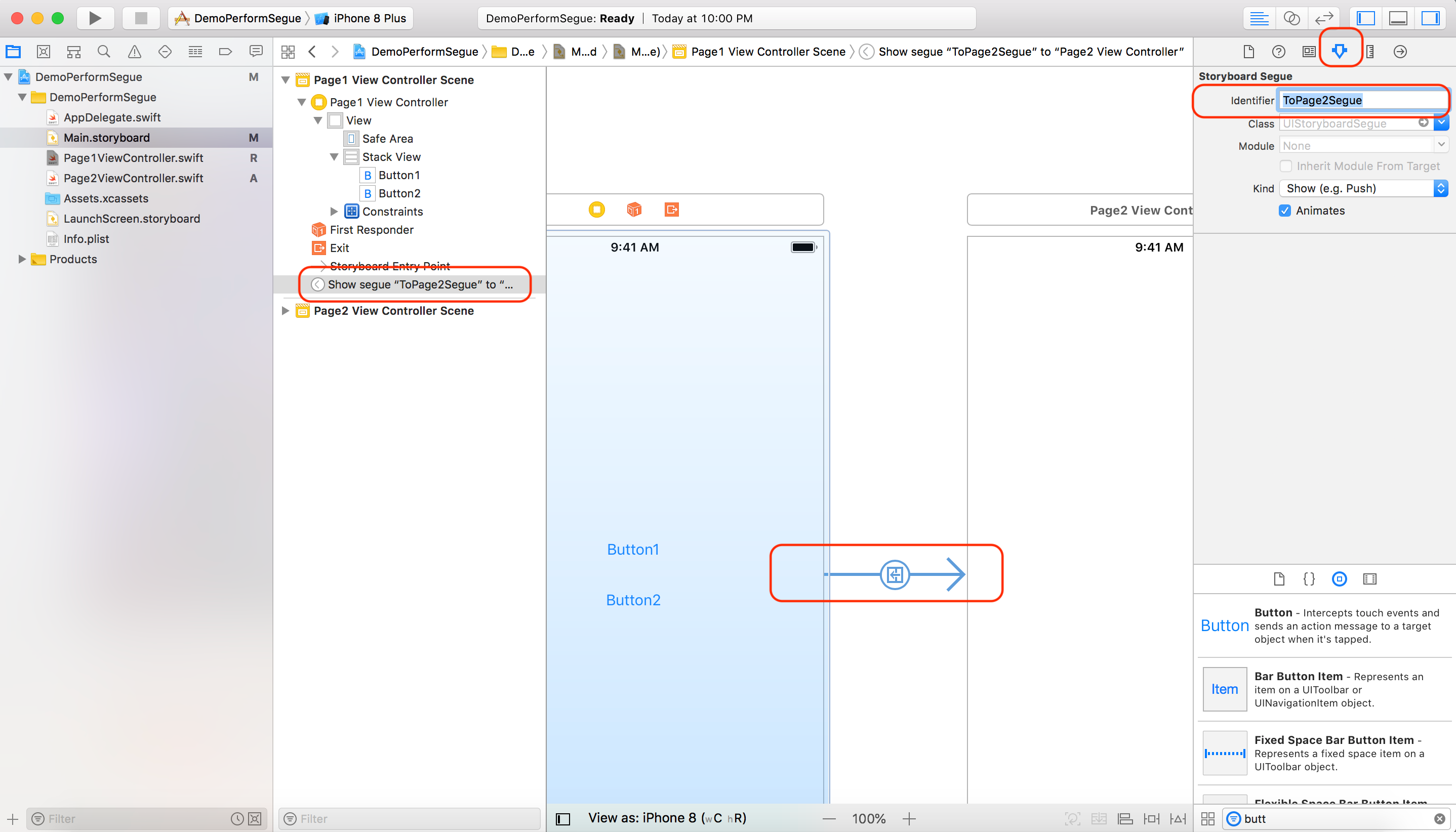Toggle the Navigator panel visibility

[x=1366, y=18]
